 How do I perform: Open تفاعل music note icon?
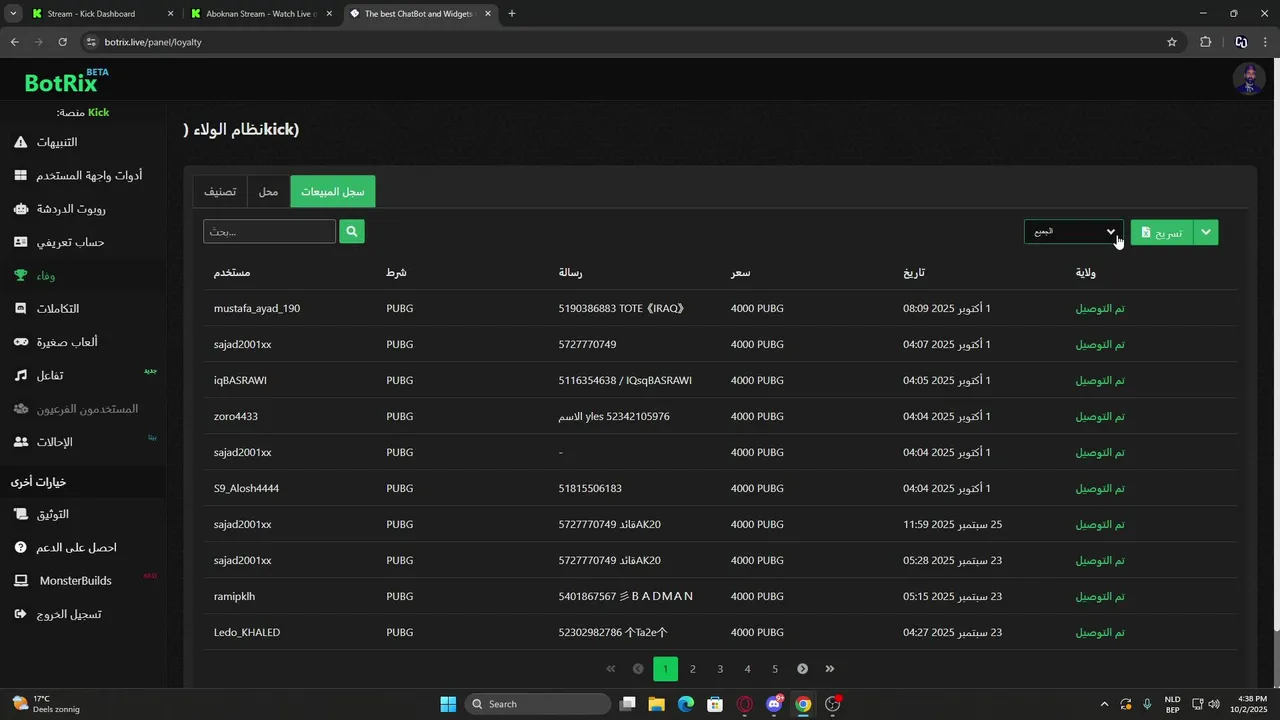pyautogui.click(x=20, y=375)
